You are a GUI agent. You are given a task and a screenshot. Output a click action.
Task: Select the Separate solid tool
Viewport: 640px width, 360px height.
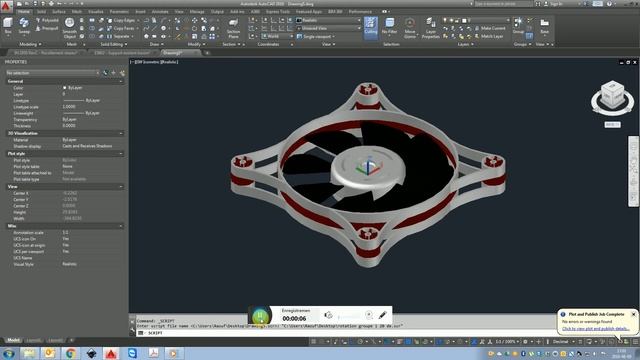(119, 36)
